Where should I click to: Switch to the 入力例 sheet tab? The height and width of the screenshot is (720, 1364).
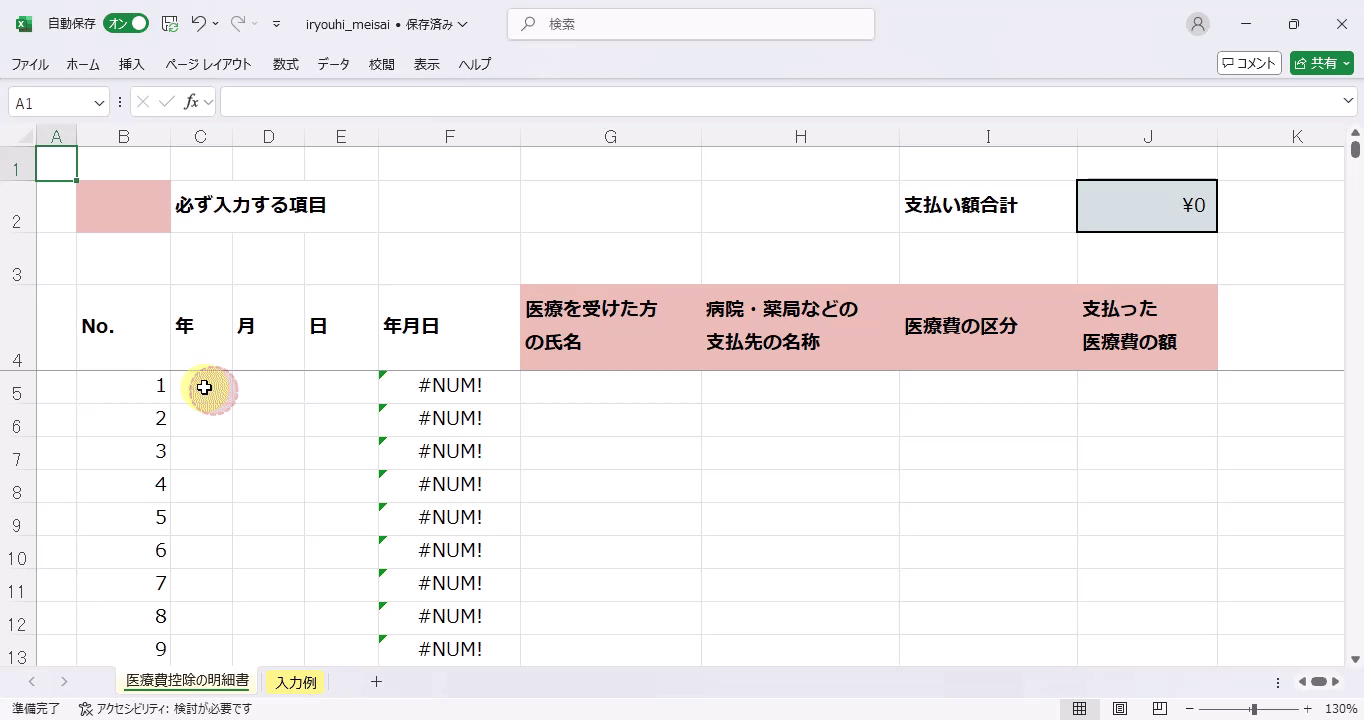coord(296,683)
